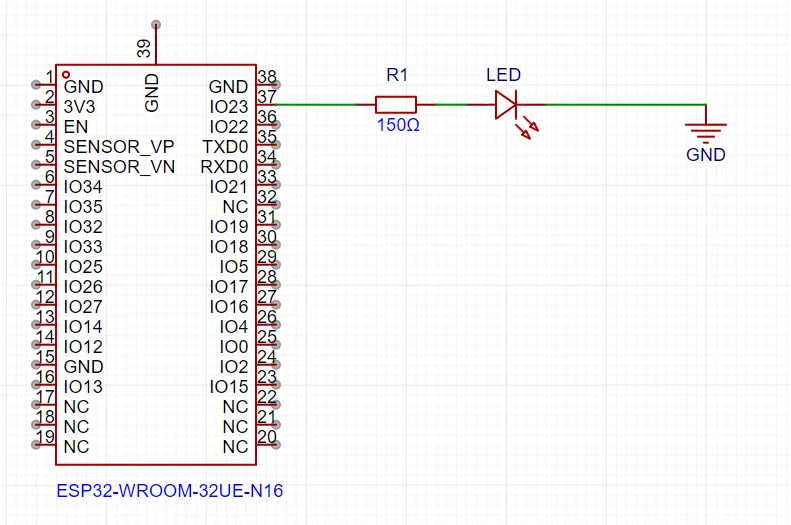Click the green wire from IO23 to R1
This screenshot has width=791, height=525.
(316, 105)
